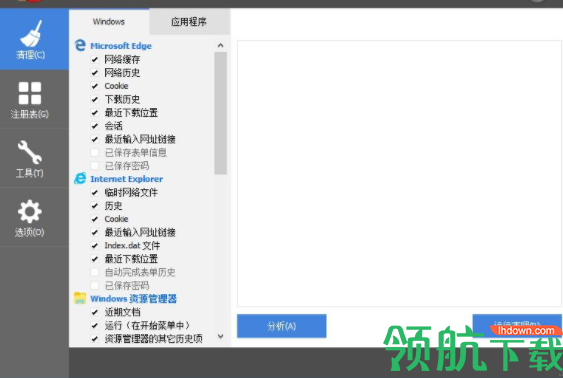Uncheck 资源管理器的其它历史项 checkbox
The height and width of the screenshot is (378, 563).
click(x=95, y=339)
